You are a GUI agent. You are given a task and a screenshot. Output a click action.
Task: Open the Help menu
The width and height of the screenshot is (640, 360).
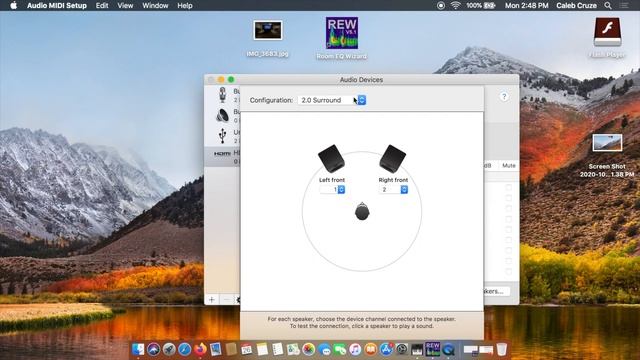coord(185,6)
